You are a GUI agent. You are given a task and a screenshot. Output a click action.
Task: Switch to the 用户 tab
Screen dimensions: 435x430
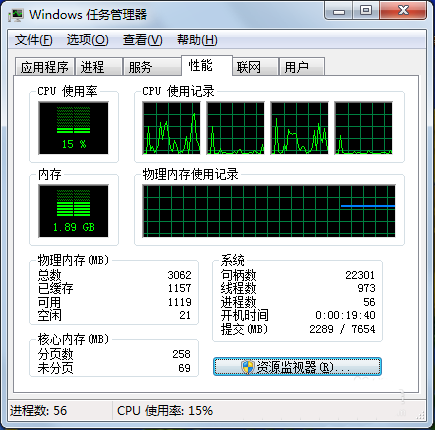click(x=302, y=67)
